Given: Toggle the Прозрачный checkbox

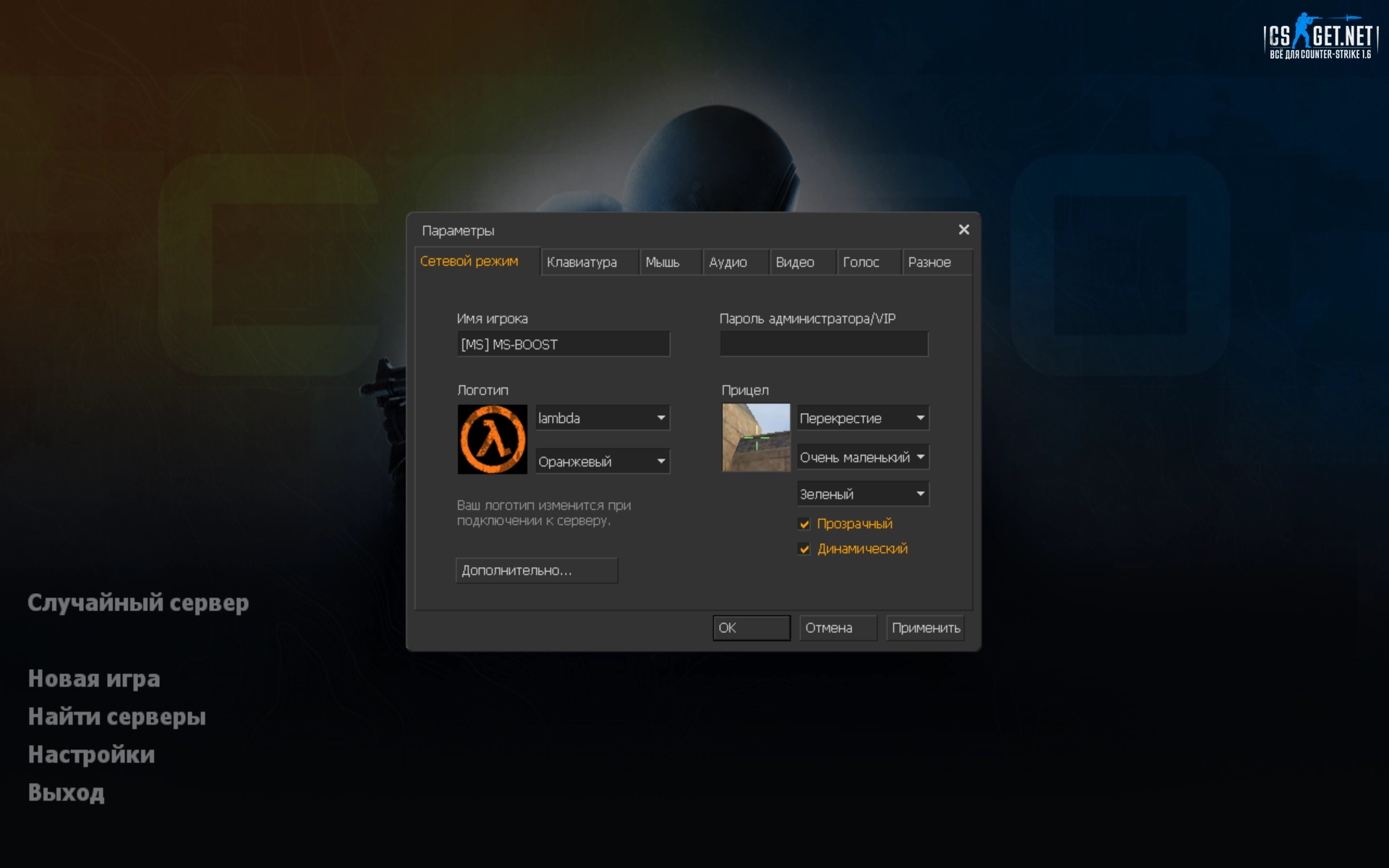Looking at the screenshot, I should pyautogui.click(x=804, y=524).
